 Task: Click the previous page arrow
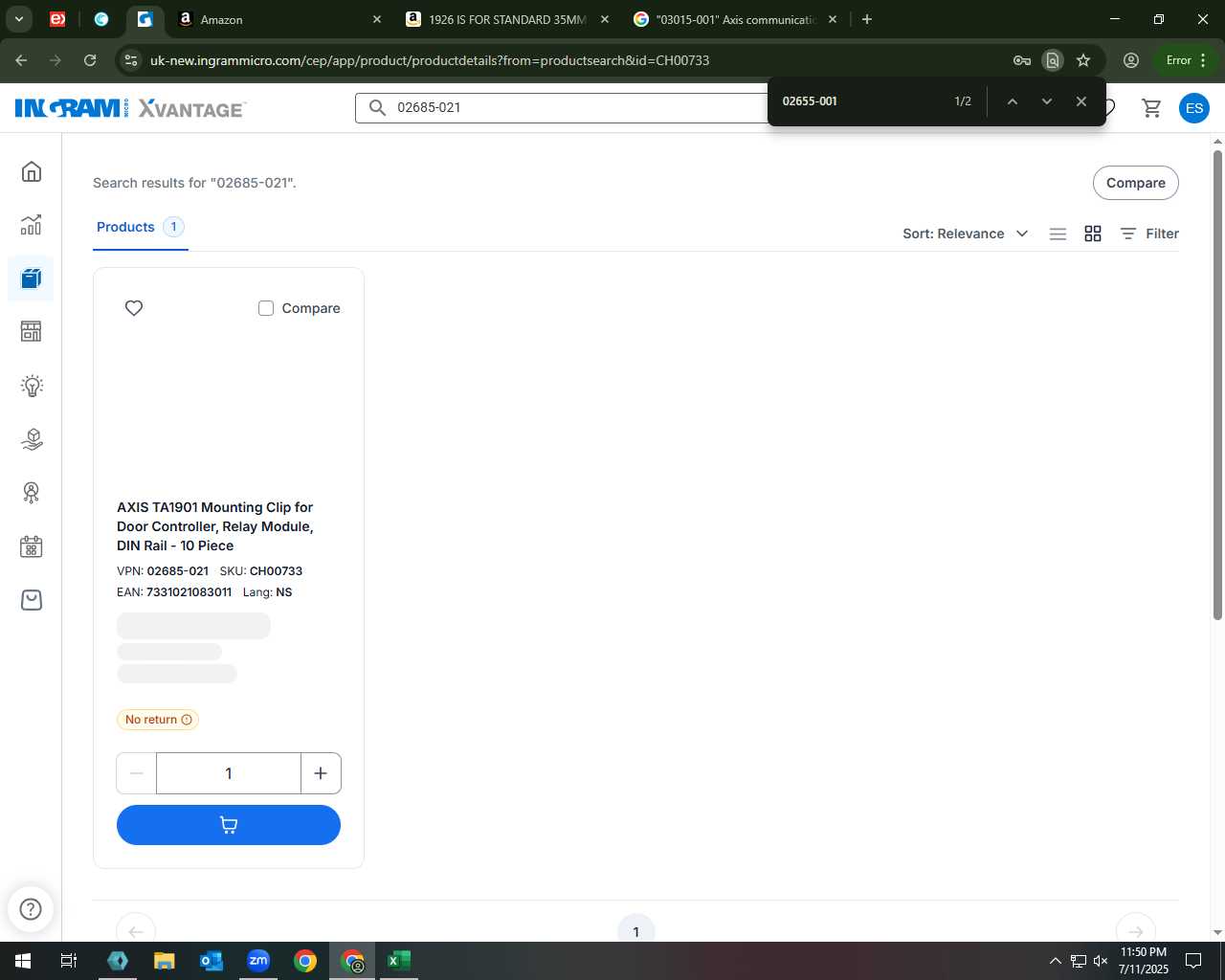click(x=136, y=932)
